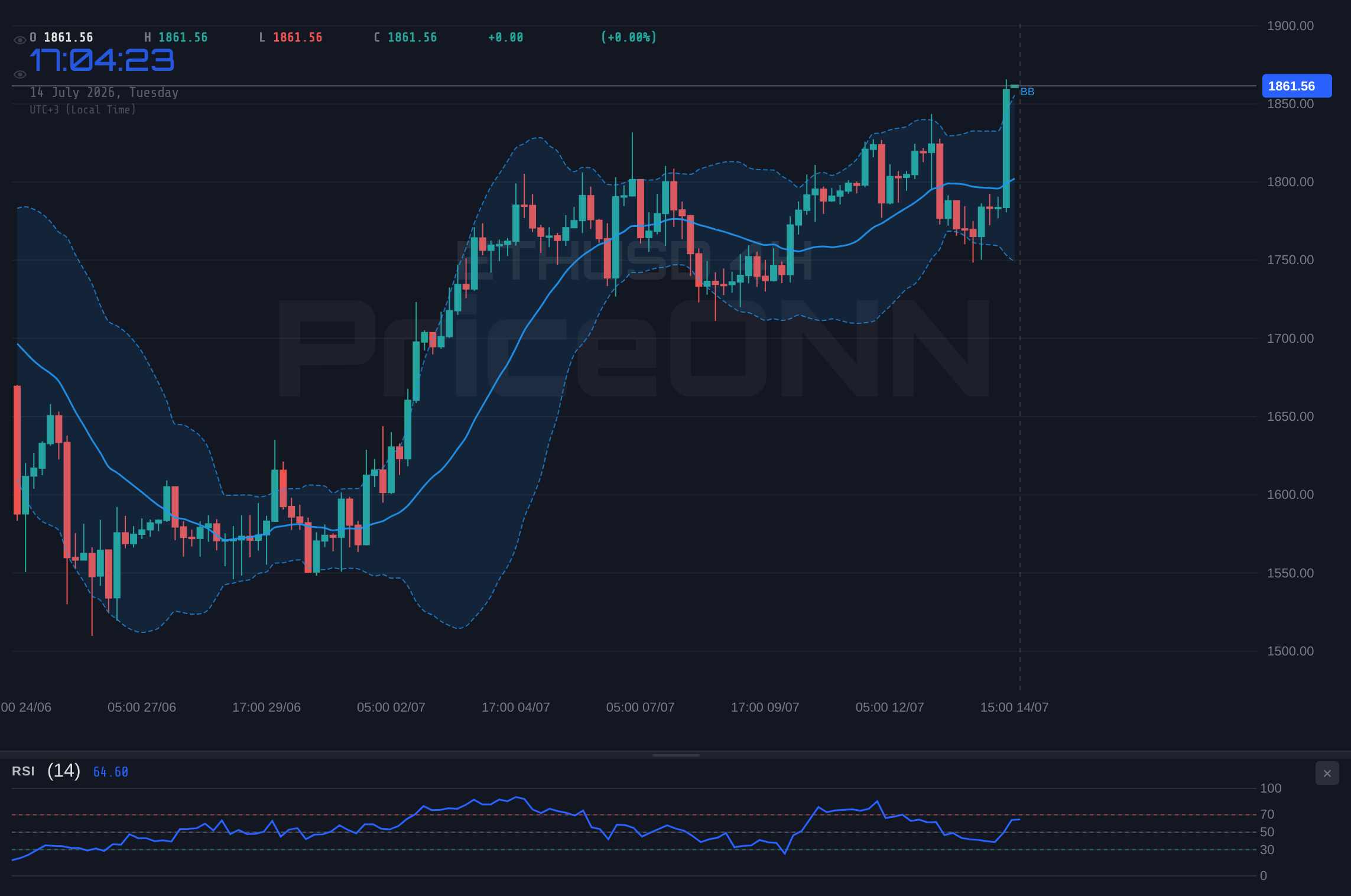The height and width of the screenshot is (896, 1351).
Task: Click the 1600.00 price axis label
Action: tap(1290, 495)
